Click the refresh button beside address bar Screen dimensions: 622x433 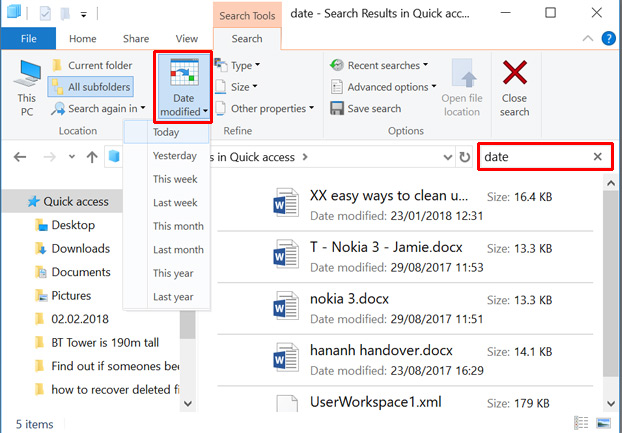click(x=464, y=157)
